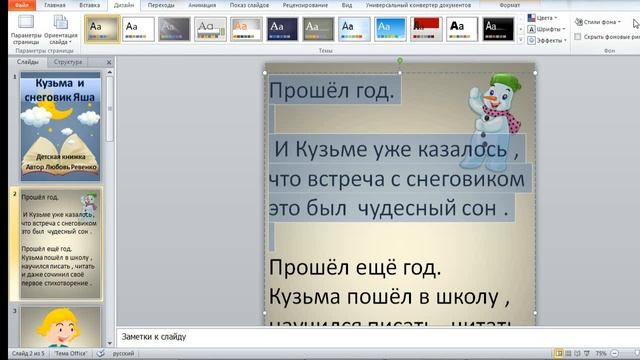Viewport: 640px width, 360px height.
Task: Apply the bright blue sky theme
Action: pos(390,29)
